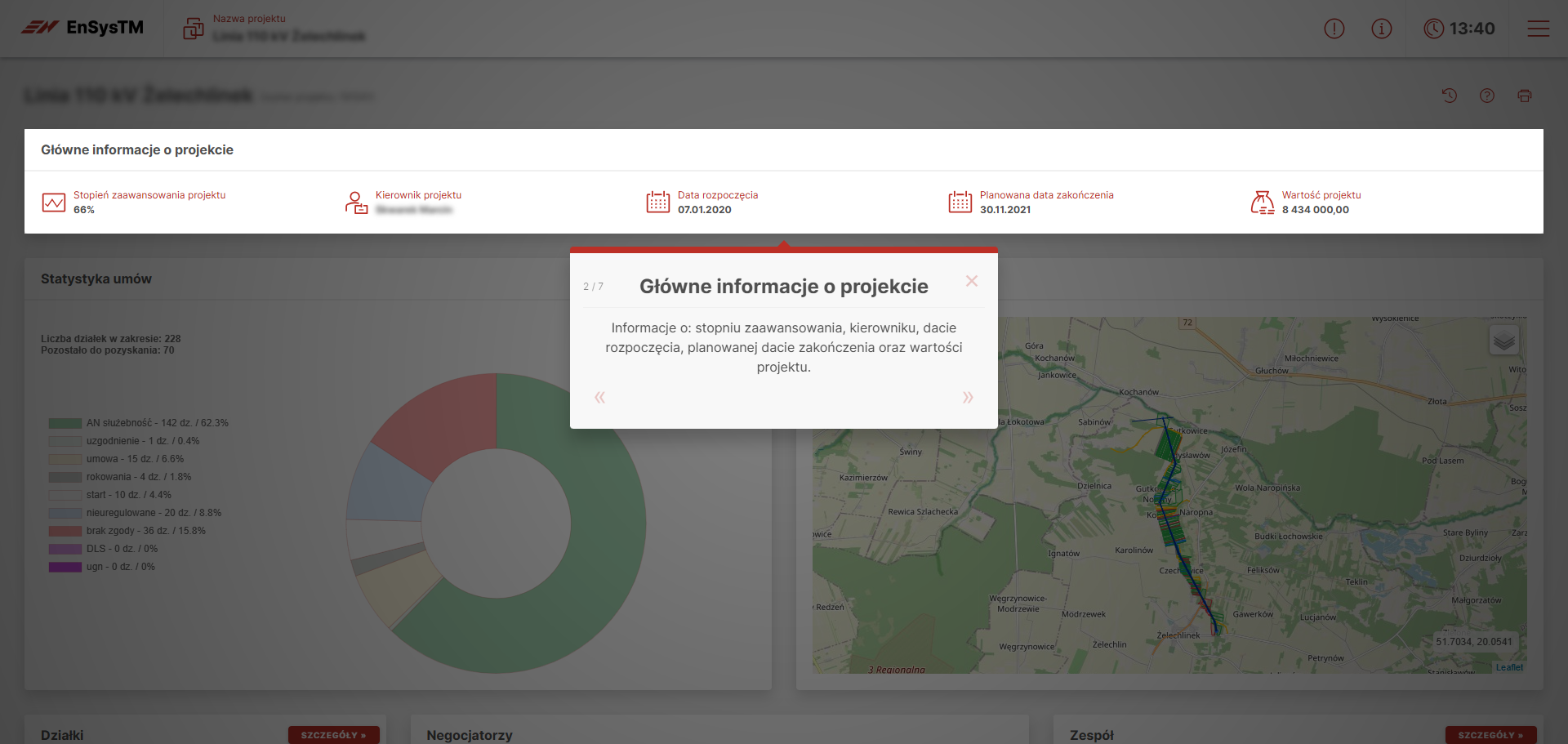The width and height of the screenshot is (1568, 744).
Task: Open the project switcher icon near Nazwa projektu
Action: [194, 29]
